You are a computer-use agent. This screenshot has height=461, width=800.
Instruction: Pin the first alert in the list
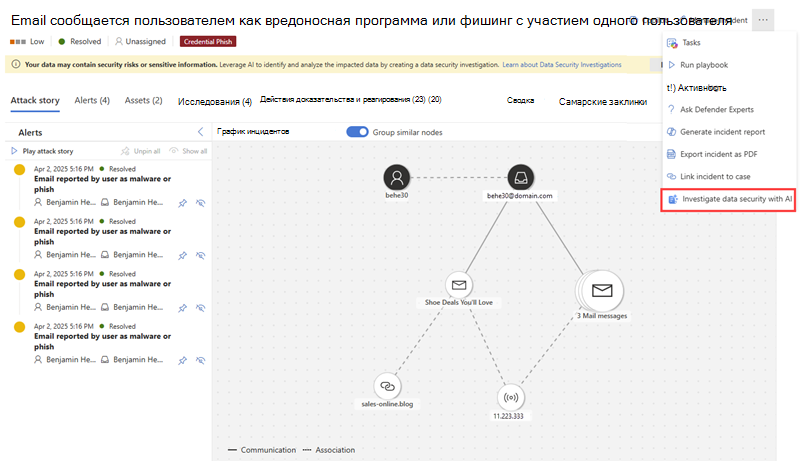182,203
